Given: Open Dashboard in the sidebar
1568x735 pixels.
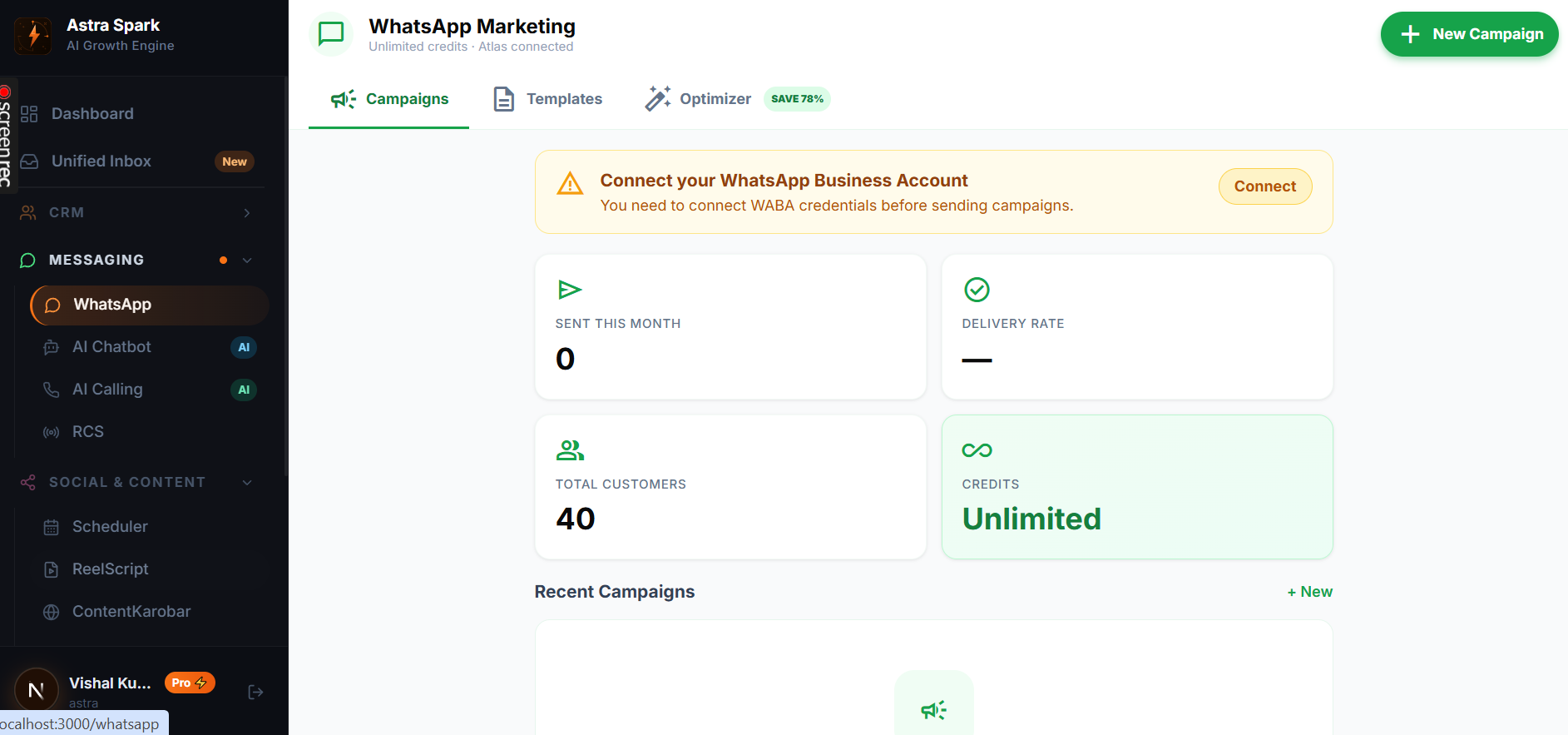Looking at the screenshot, I should (x=141, y=114).
